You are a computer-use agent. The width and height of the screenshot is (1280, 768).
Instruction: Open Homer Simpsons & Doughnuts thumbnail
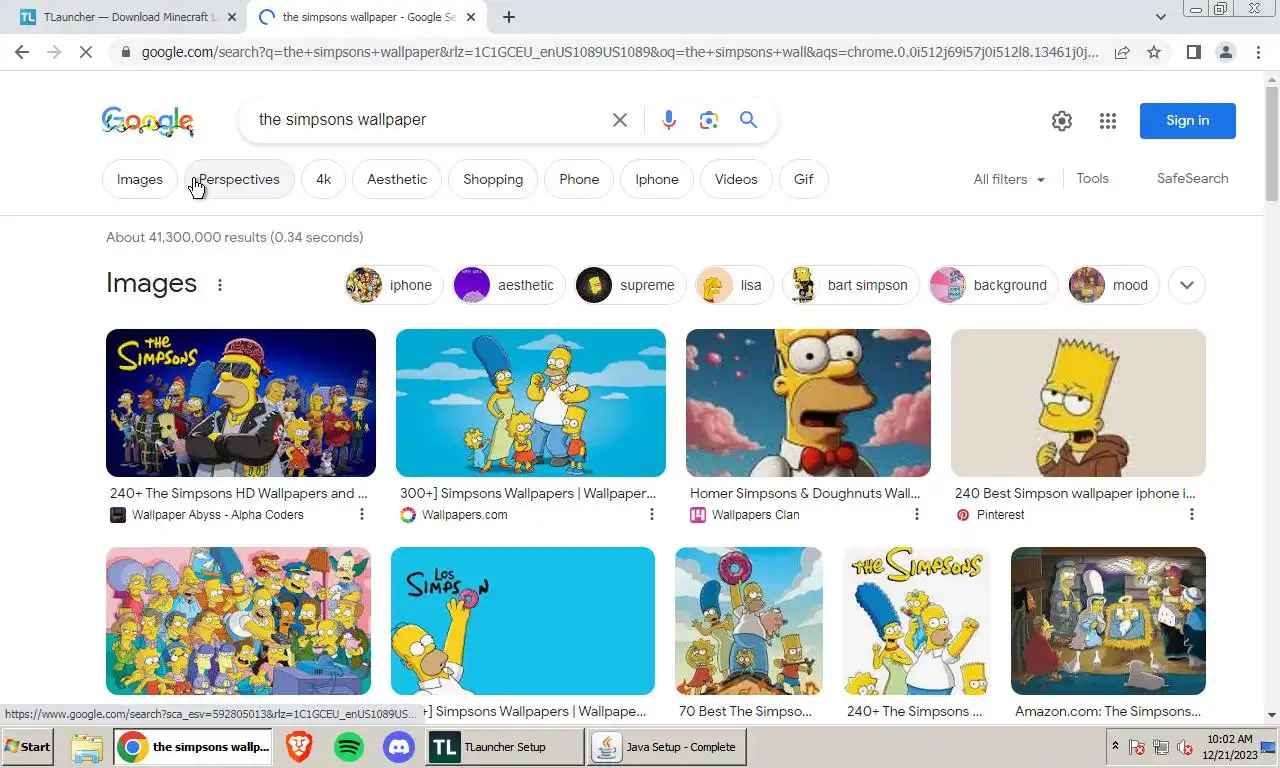808,403
